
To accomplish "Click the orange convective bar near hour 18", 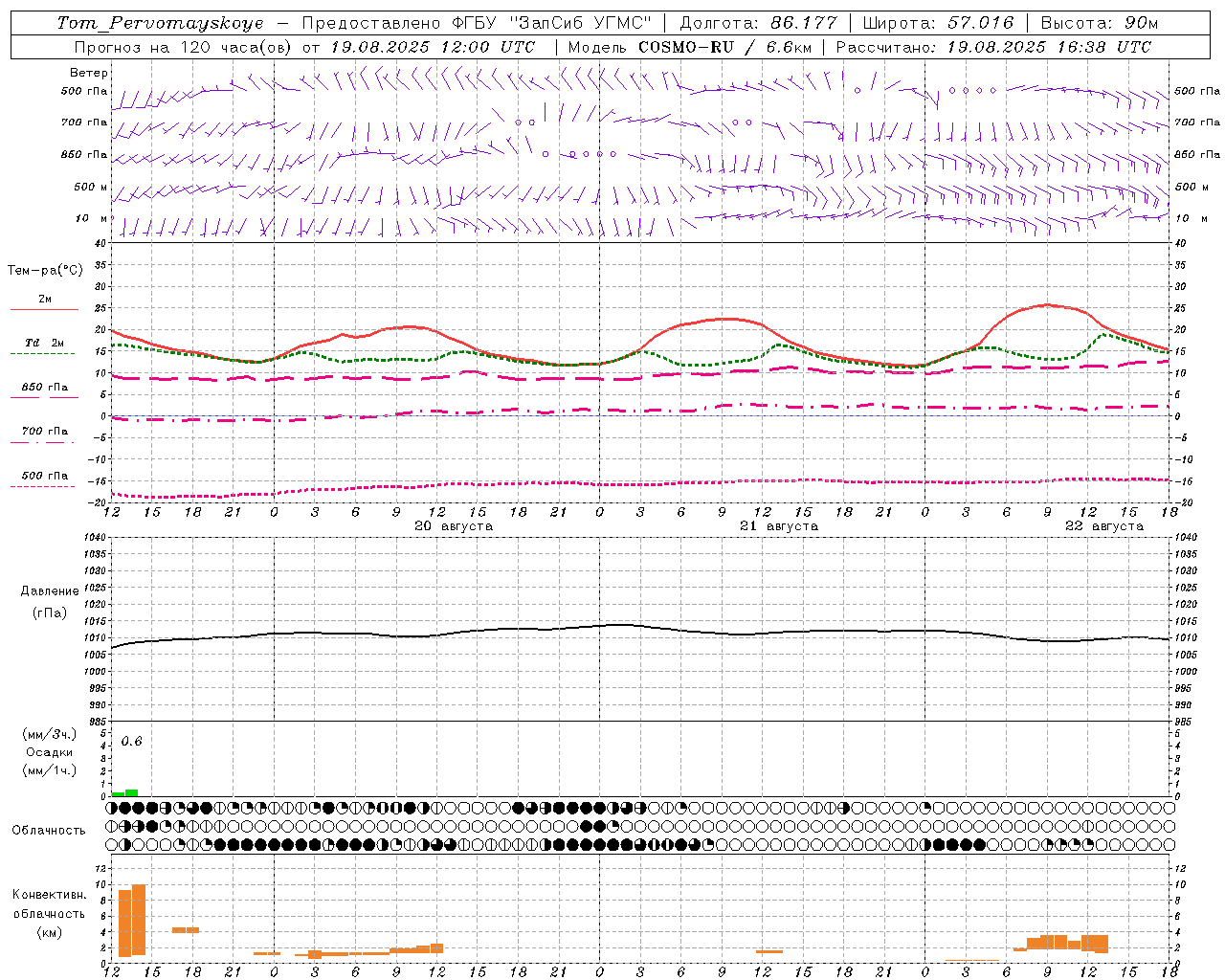I will [x=186, y=929].
